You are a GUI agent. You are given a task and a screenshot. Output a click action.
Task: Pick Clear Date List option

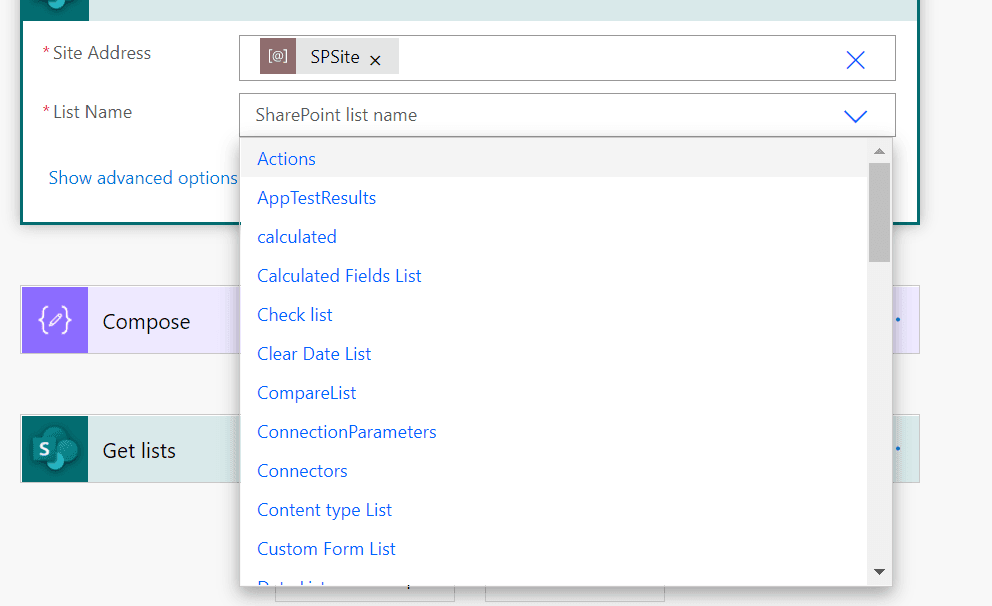click(x=554, y=354)
